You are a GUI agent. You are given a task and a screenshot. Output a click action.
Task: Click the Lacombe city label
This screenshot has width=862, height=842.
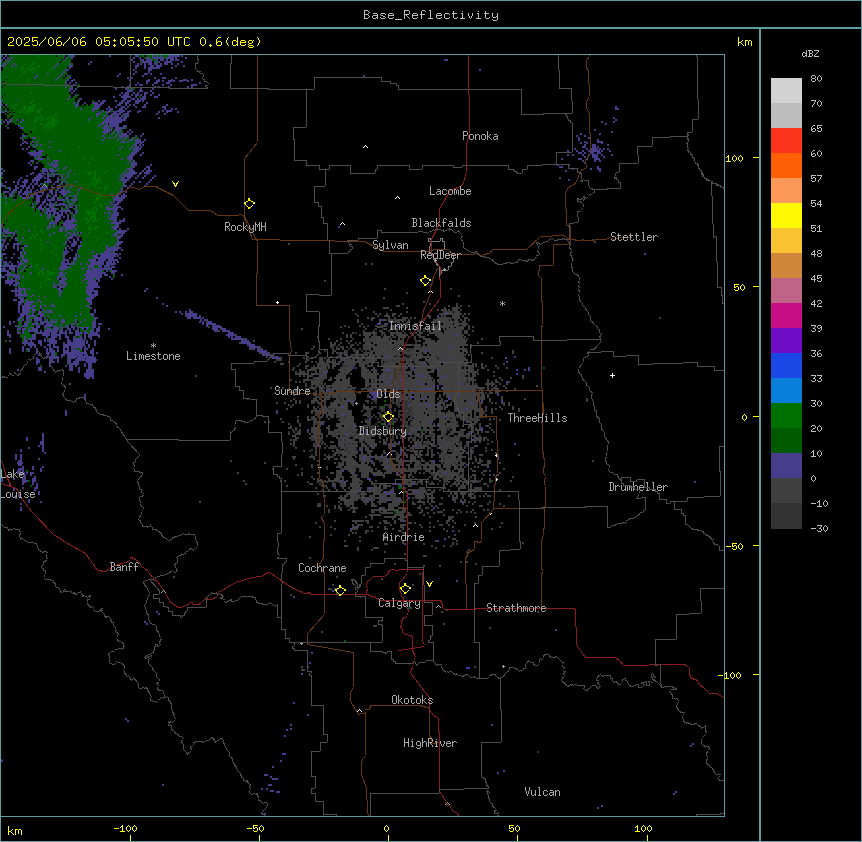450,191
